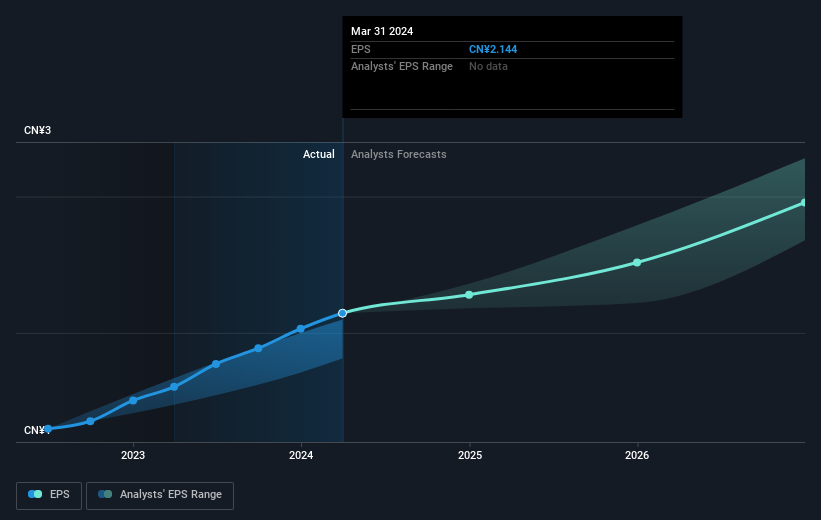Click the CN¥2.144 EPS value in tooltip
This screenshot has width=821, height=520.
click(493, 49)
